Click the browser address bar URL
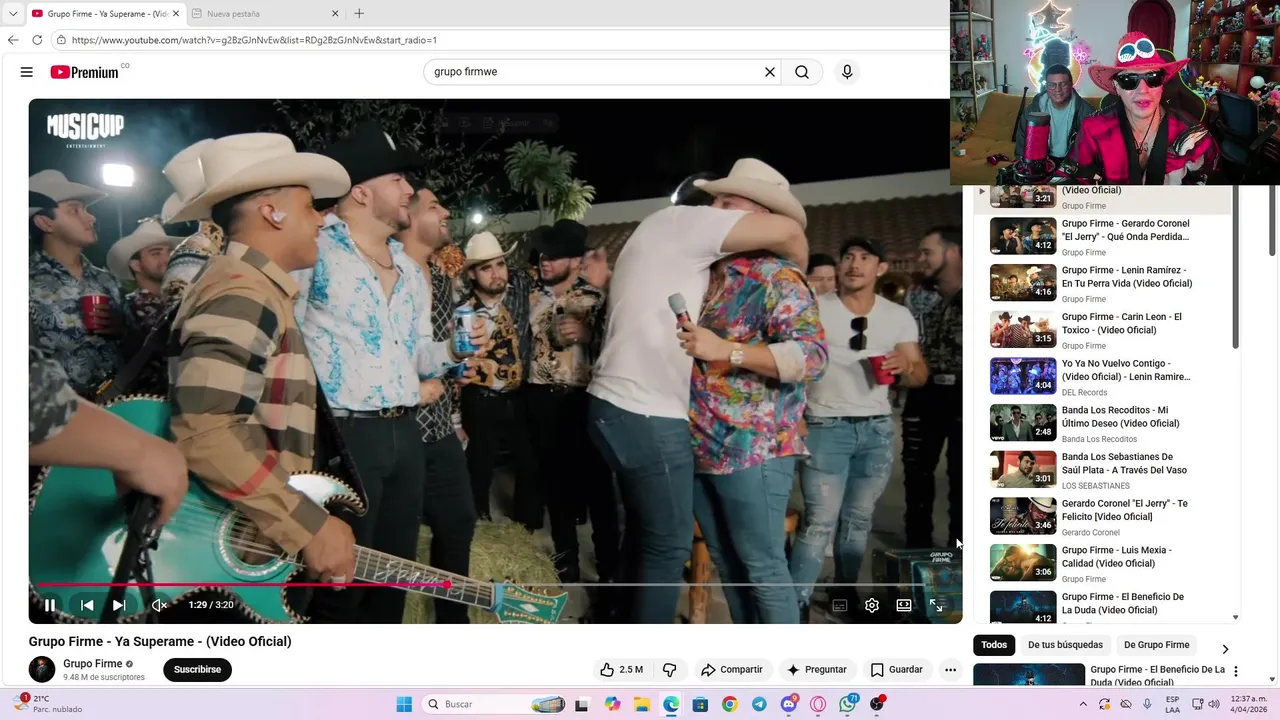 (254, 40)
